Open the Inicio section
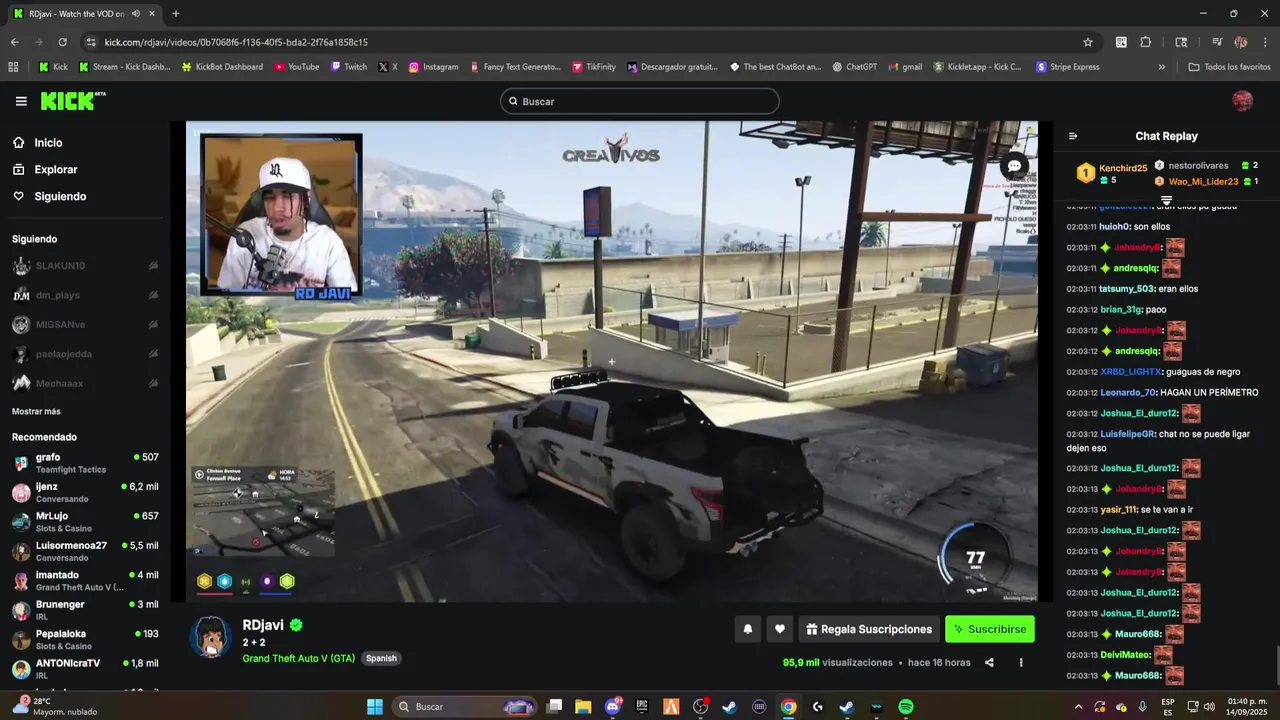The height and width of the screenshot is (720, 1280). (48, 143)
